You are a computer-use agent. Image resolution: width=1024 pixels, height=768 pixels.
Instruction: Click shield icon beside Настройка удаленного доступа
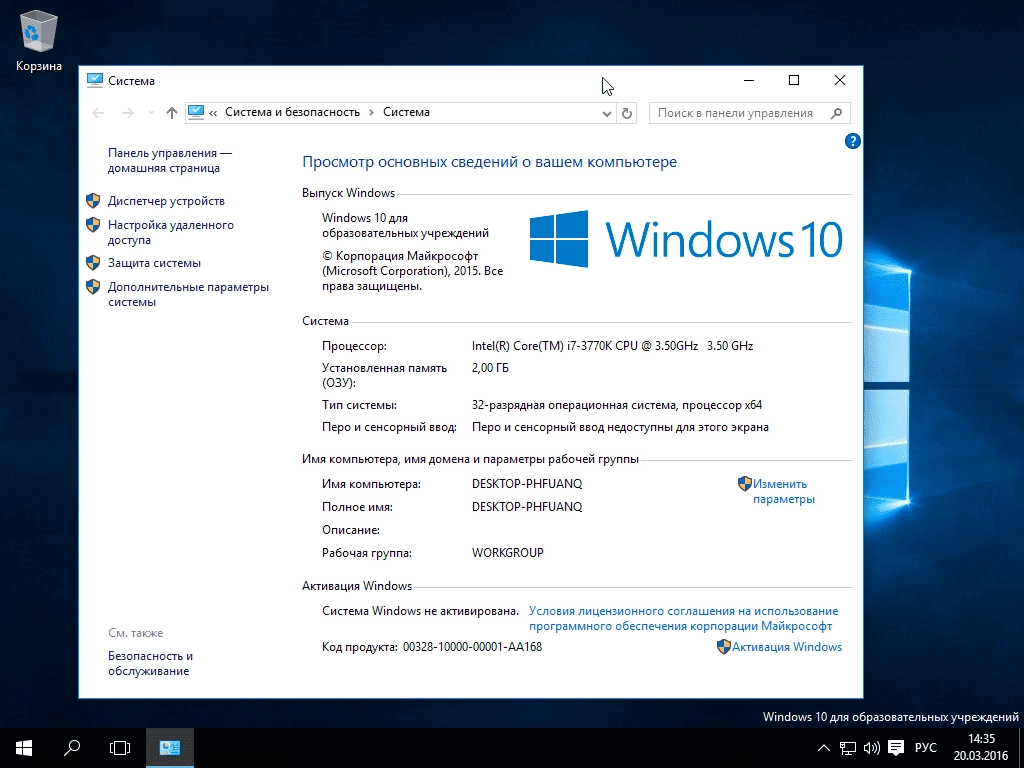[93, 225]
